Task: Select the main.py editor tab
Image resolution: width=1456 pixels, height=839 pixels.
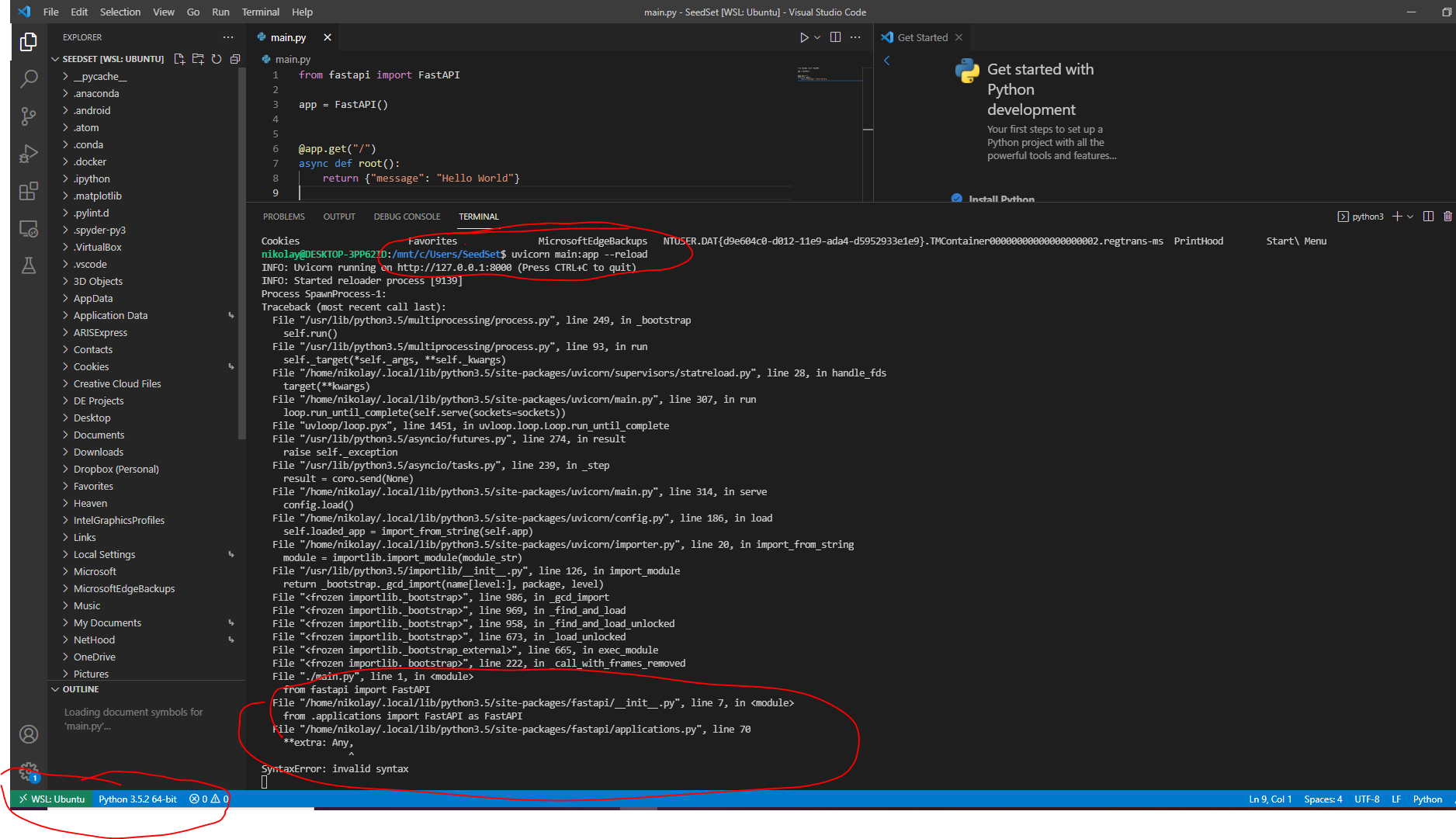Action: click(x=288, y=37)
